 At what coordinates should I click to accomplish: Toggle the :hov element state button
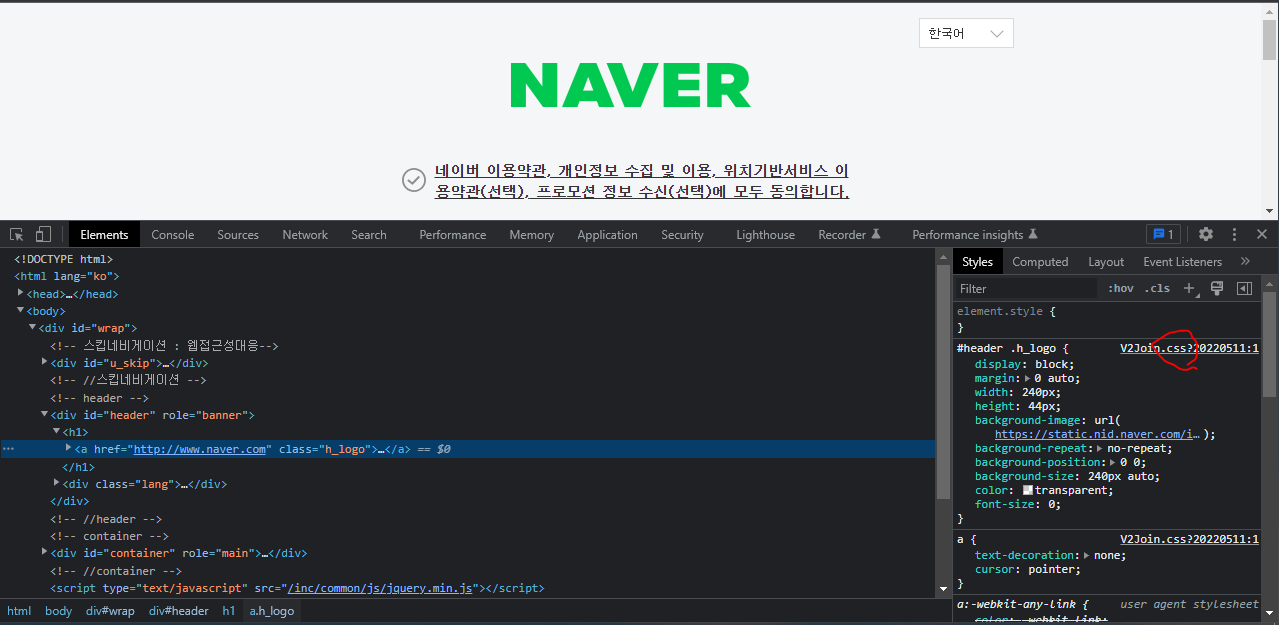tap(1121, 288)
